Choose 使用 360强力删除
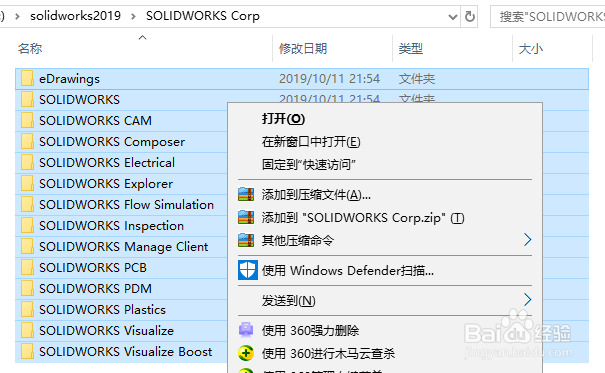605x373 pixels. [x=310, y=331]
